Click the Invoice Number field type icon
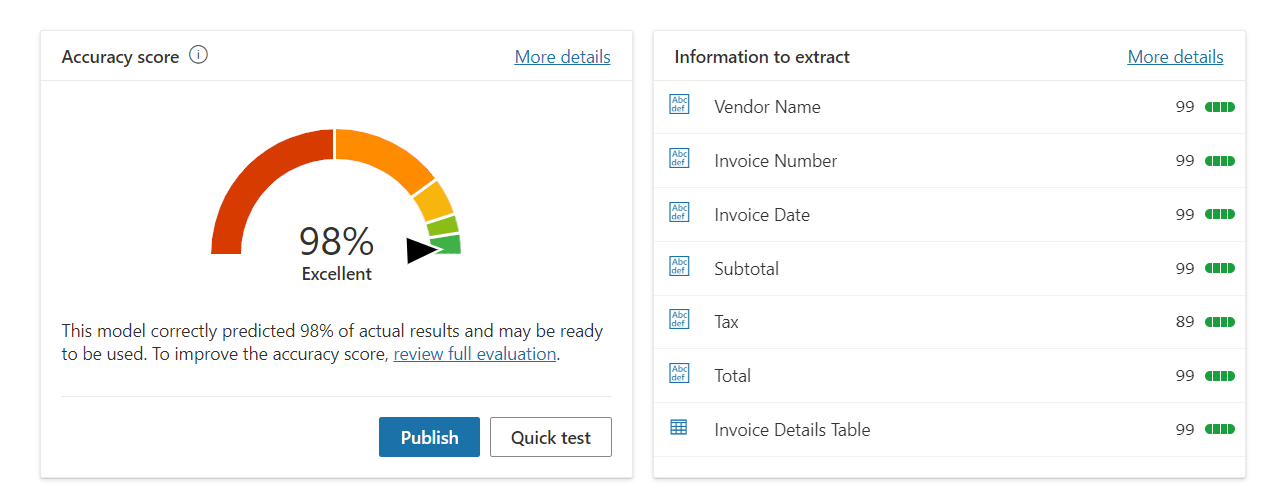This screenshot has height=502, width=1282. pyautogui.click(x=679, y=159)
